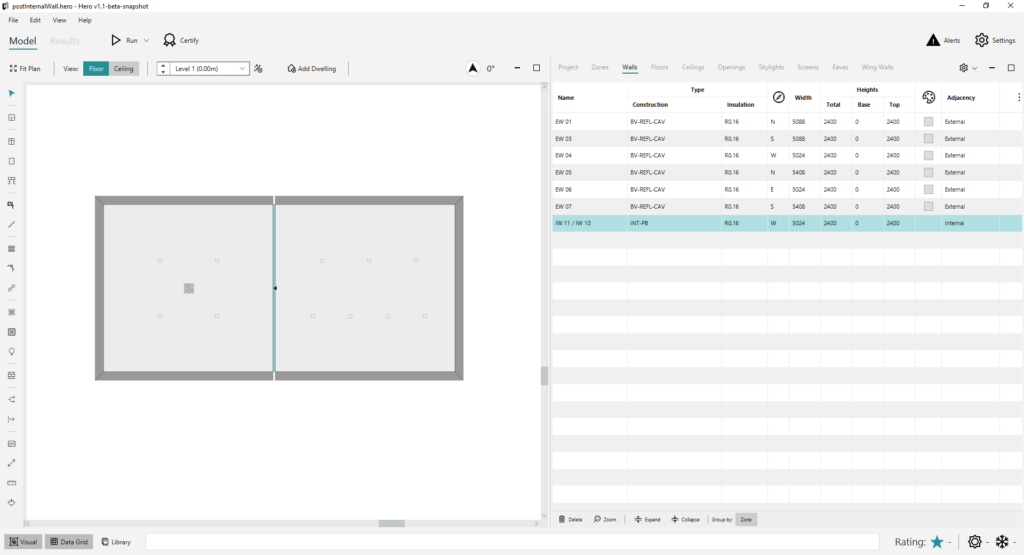Image resolution: width=1024 pixels, height=555 pixels.
Task: Click color swatch for EW 01 wall
Action: [928, 121]
